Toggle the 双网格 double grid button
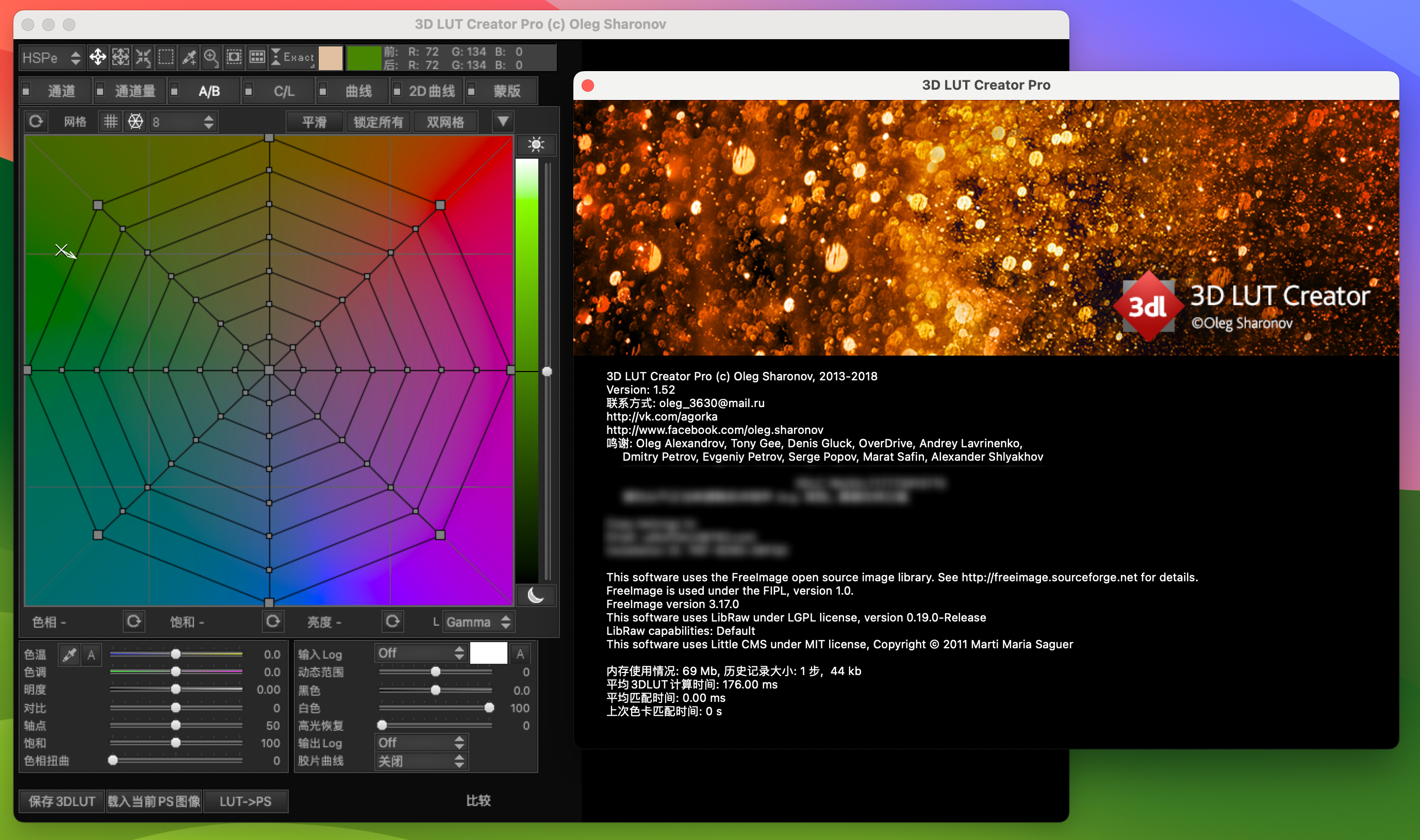The image size is (1420, 840). tap(445, 122)
